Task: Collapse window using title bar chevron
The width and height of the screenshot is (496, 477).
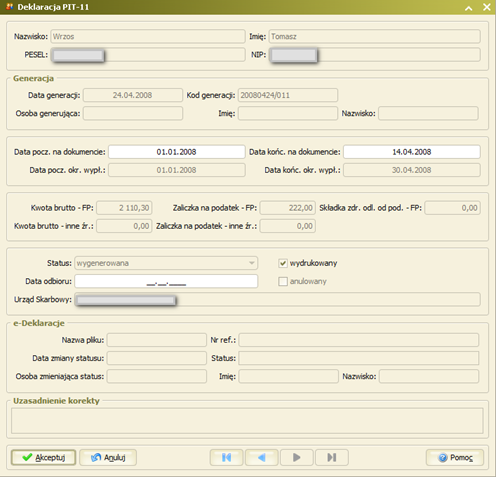Action: pos(468,7)
